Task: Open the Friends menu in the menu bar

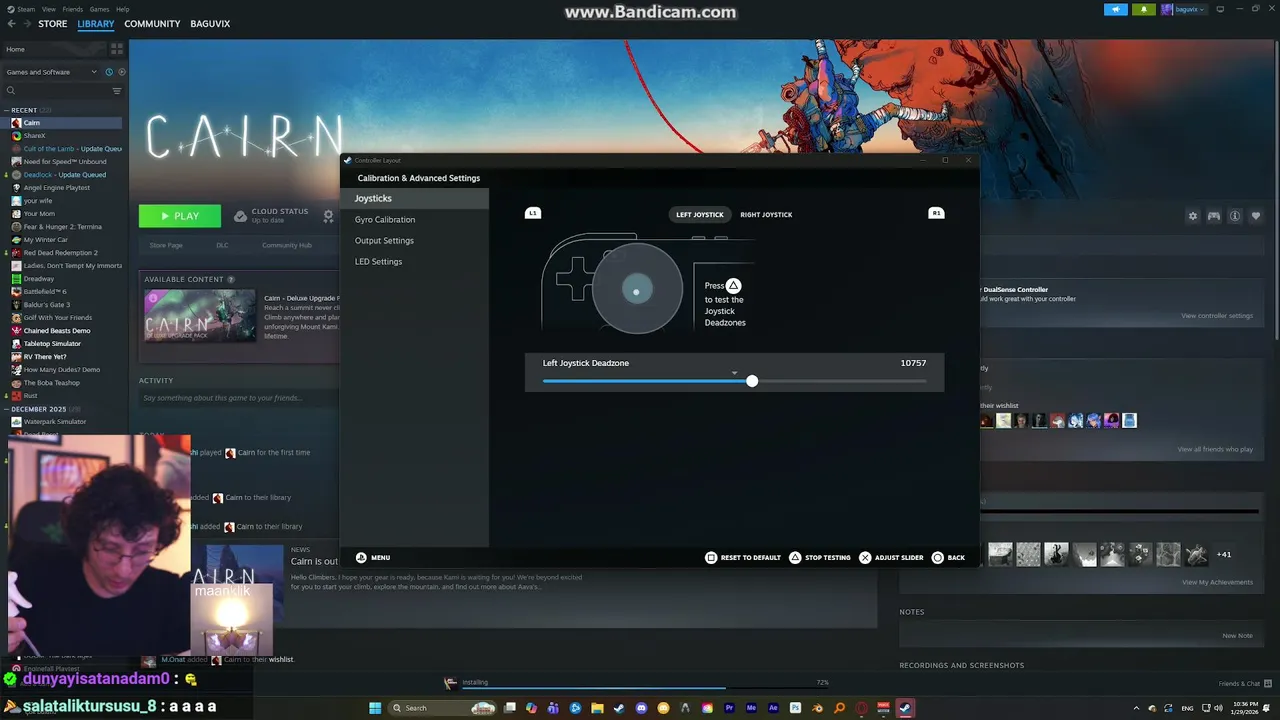Action: (x=73, y=9)
